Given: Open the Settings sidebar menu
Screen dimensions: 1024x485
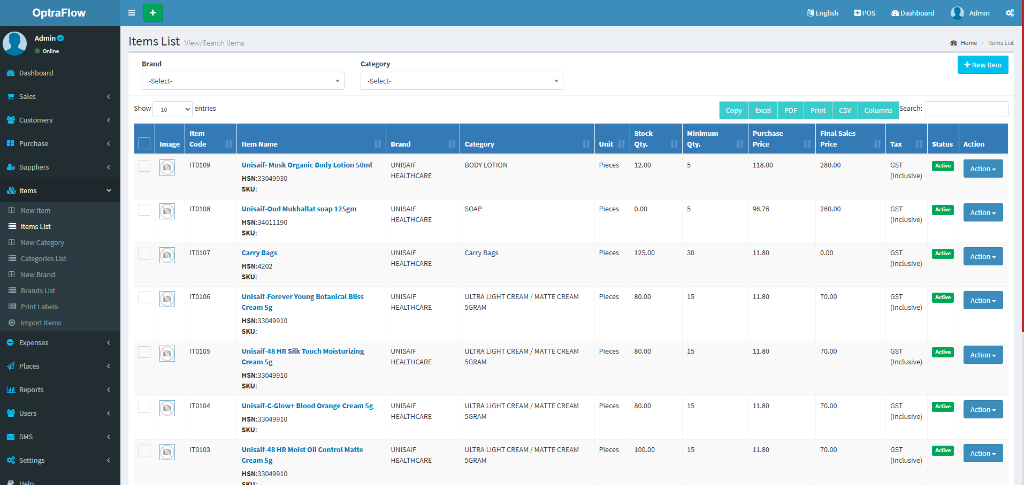Looking at the screenshot, I should point(60,460).
